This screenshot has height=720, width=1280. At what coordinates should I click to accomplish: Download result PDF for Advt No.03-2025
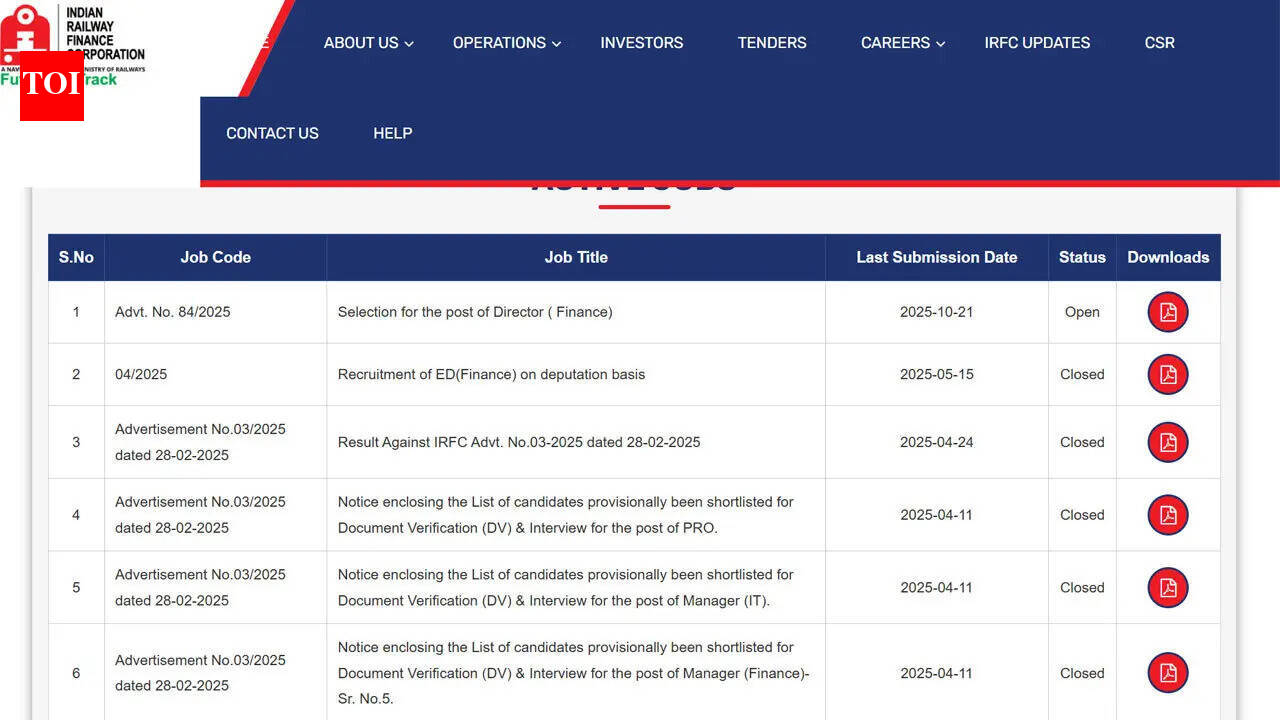coord(1167,442)
